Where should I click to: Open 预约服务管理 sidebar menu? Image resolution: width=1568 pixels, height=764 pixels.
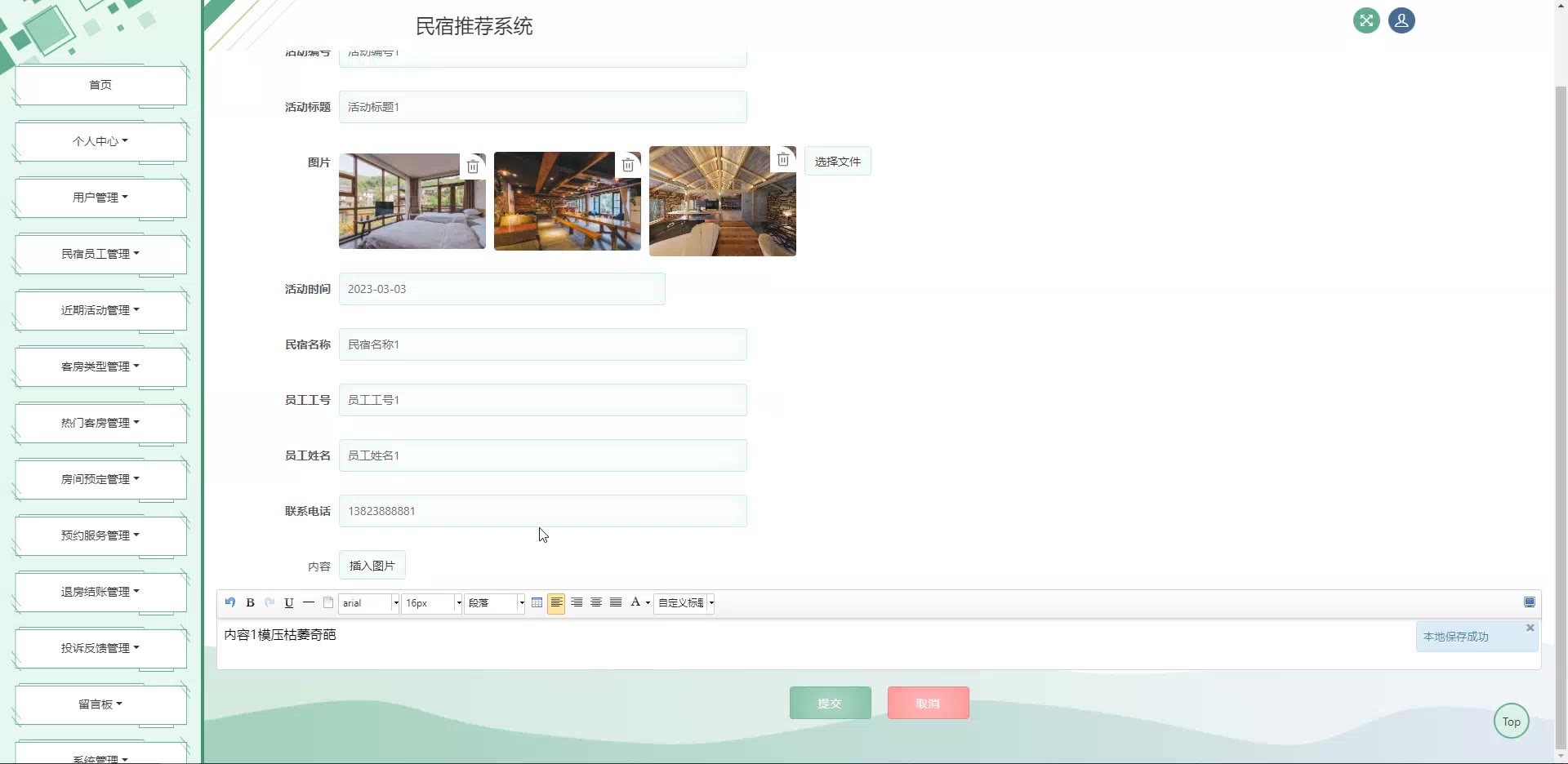[x=100, y=535]
